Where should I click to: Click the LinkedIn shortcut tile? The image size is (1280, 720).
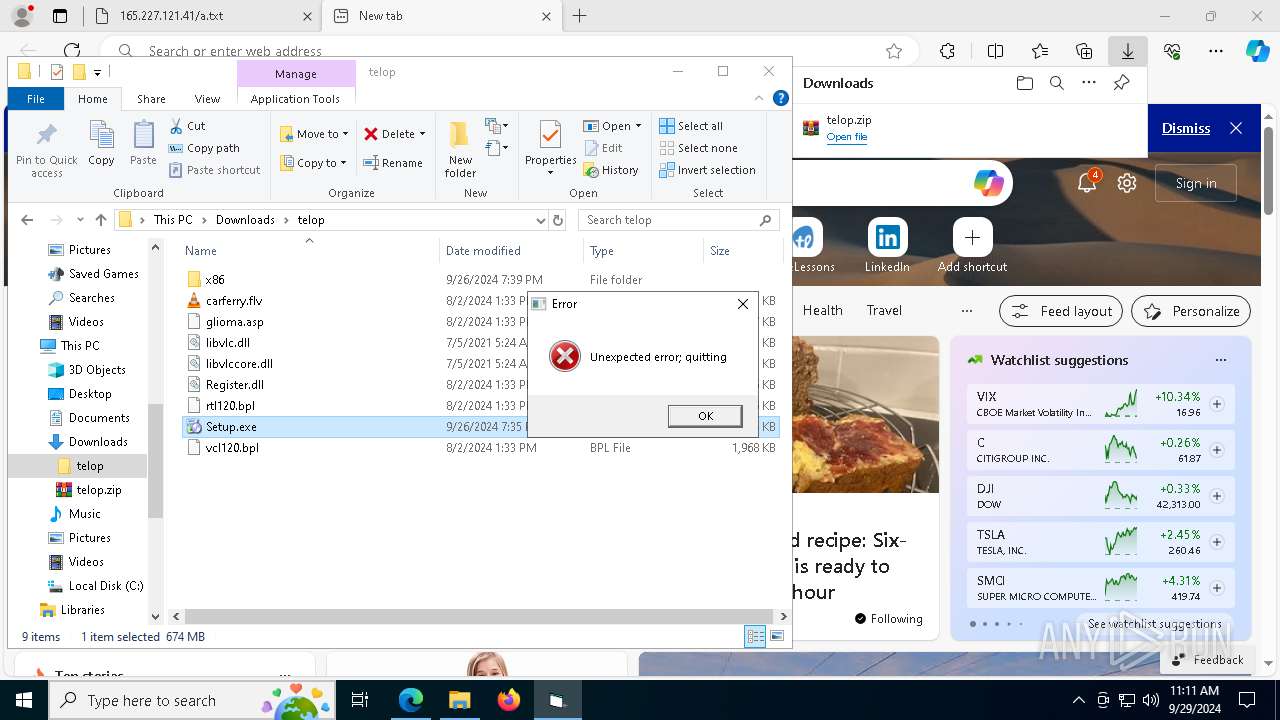[887, 246]
